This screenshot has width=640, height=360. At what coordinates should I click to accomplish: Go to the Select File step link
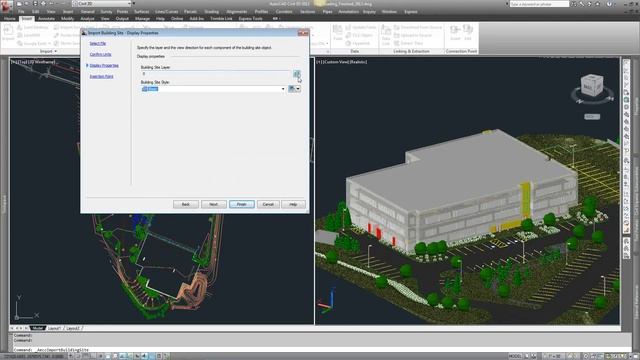point(98,43)
